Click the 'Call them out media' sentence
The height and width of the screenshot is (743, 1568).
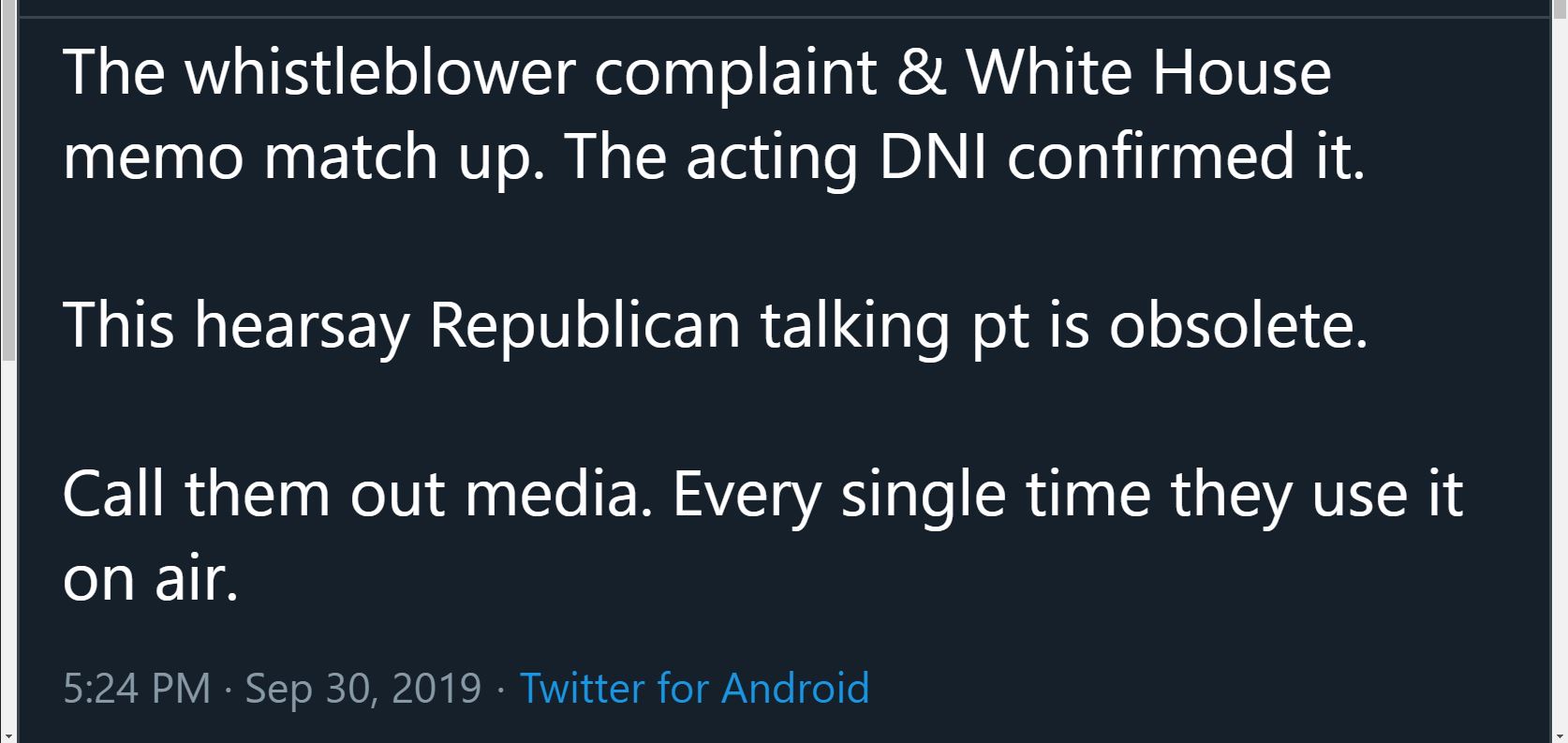[358, 494]
